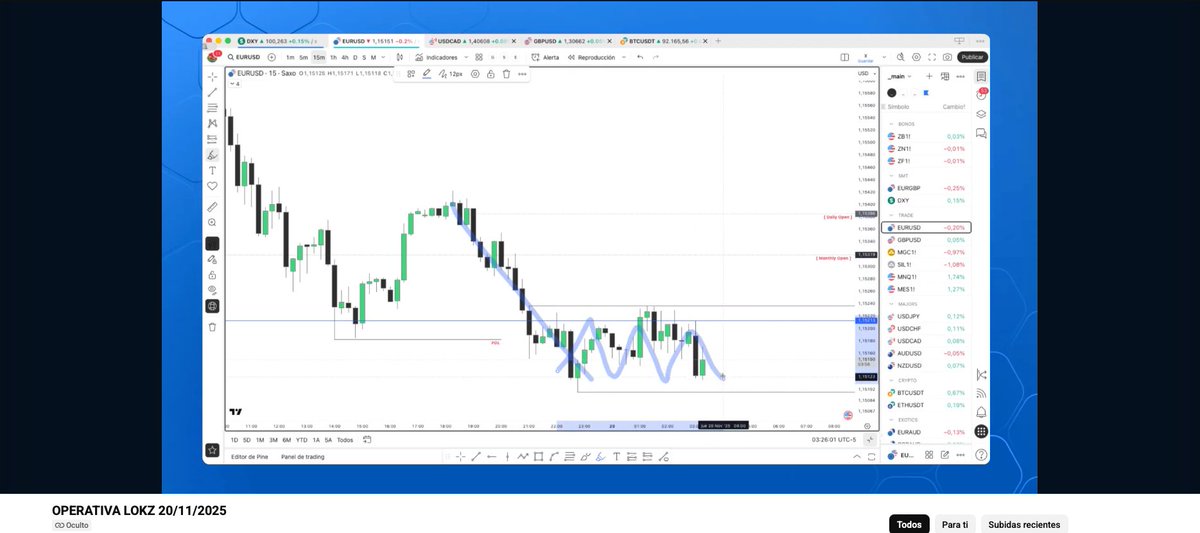The width and height of the screenshot is (1200, 533).
Task: Select the zoom in tool
Action: 212,222
